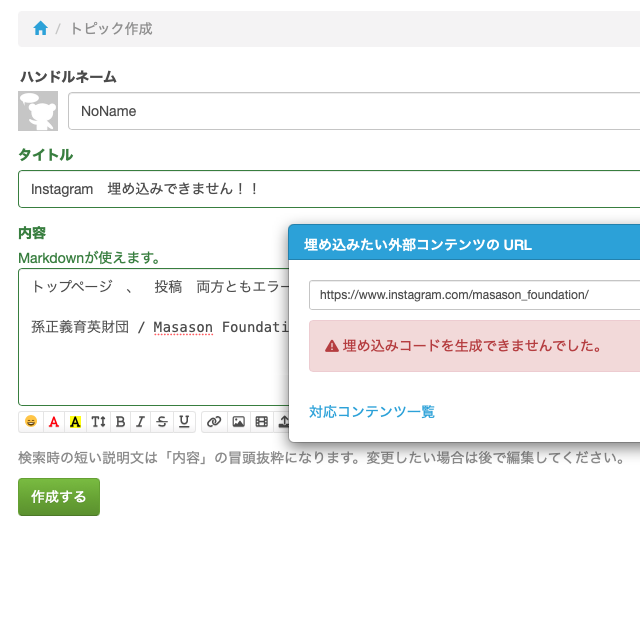This screenshot has height=640, width=640.
Task: Open the emoji picker in the toolbar
Action: [31, 422]
